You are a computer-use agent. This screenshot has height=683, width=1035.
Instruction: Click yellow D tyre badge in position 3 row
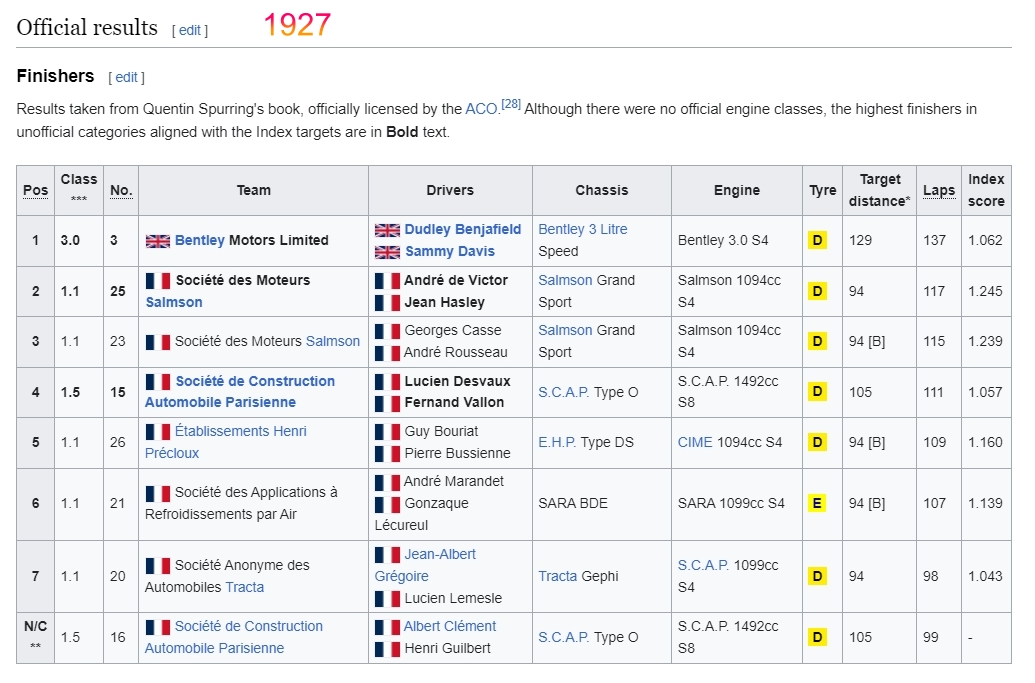click(x=818, y=341)
